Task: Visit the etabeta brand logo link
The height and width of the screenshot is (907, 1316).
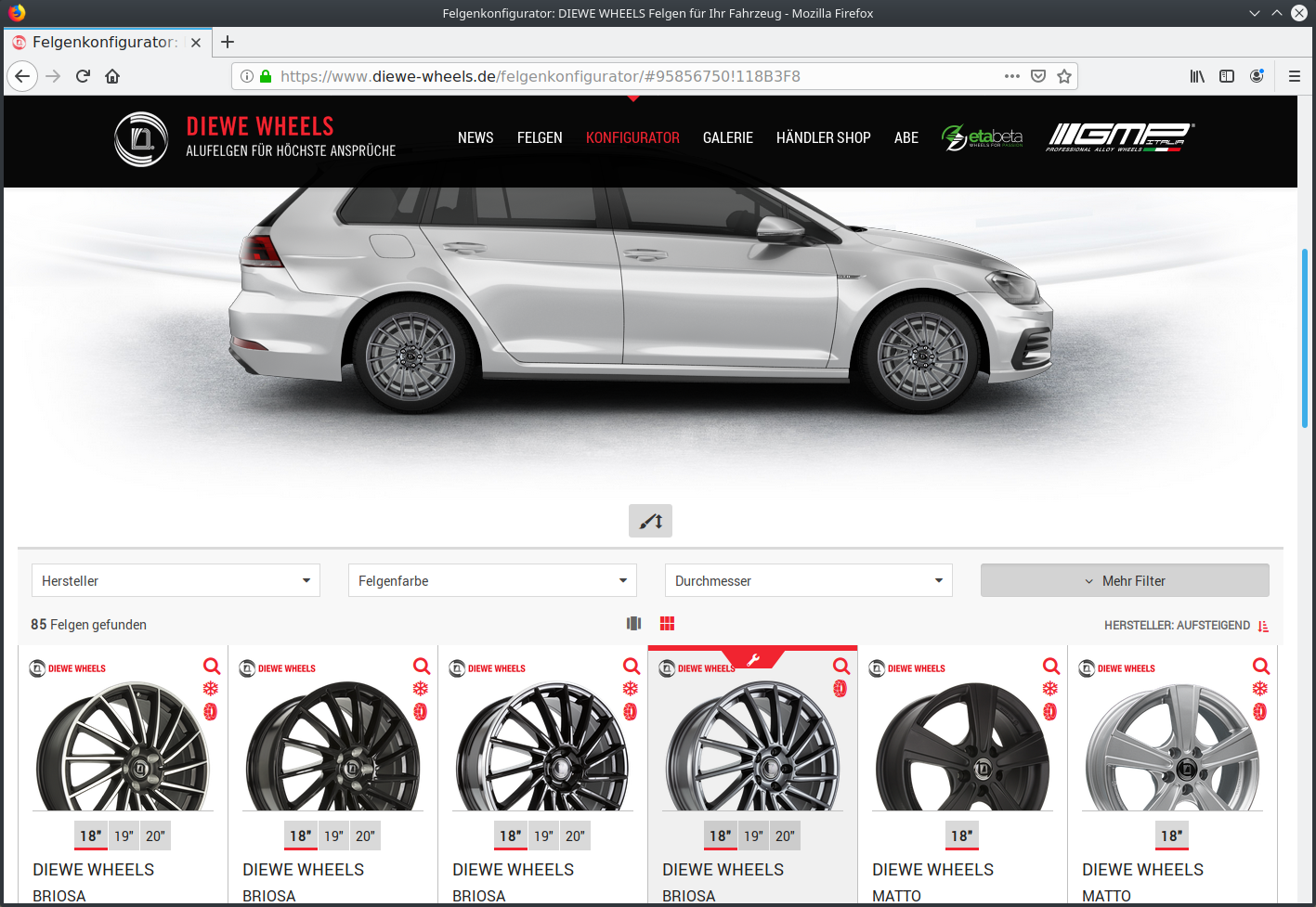Action: coord(983,137)
